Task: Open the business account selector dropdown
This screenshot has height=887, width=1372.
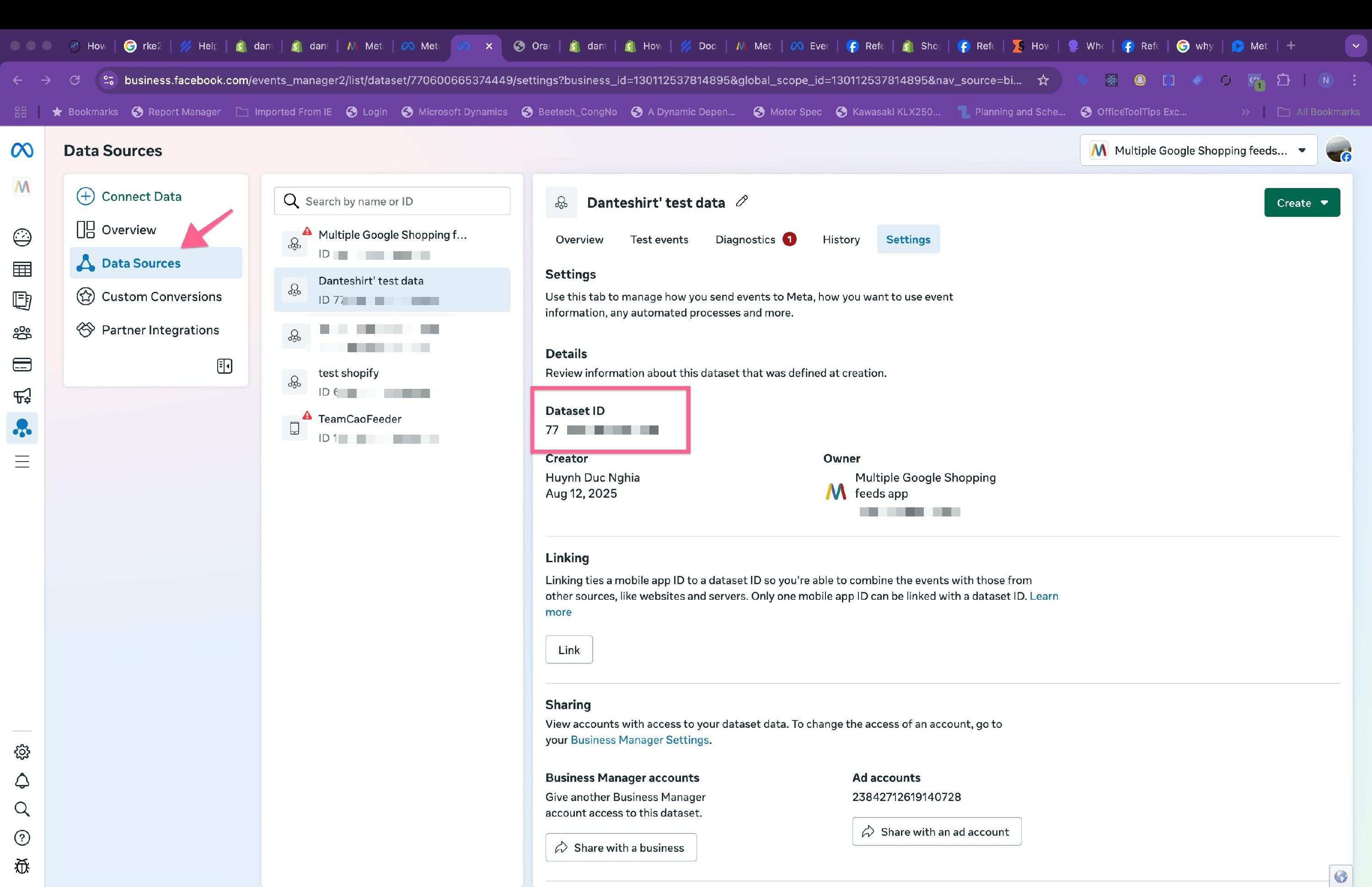Action: click(1198, 151)
